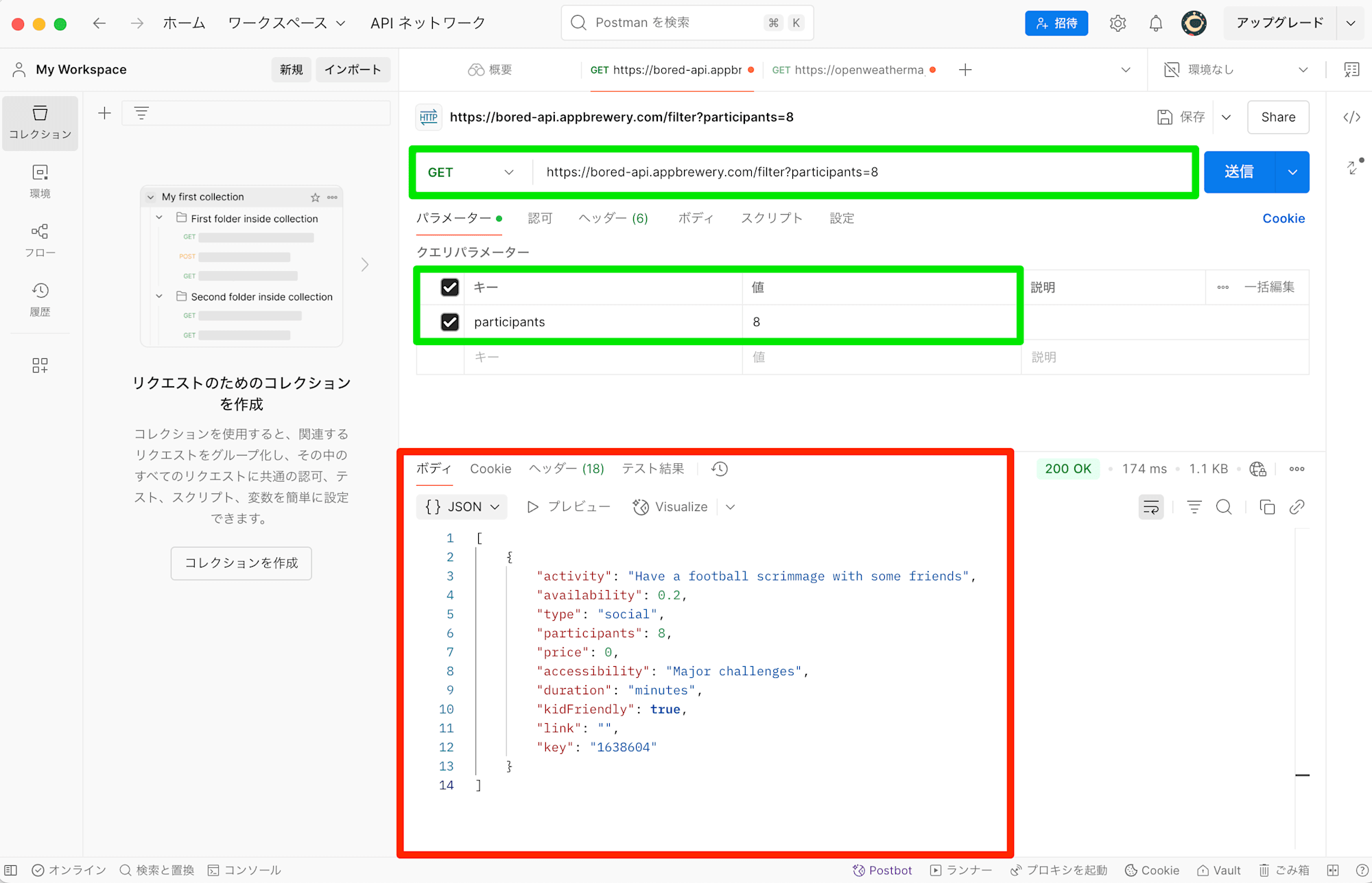
Task: Click the Share button
Action: click(1278, 117)
